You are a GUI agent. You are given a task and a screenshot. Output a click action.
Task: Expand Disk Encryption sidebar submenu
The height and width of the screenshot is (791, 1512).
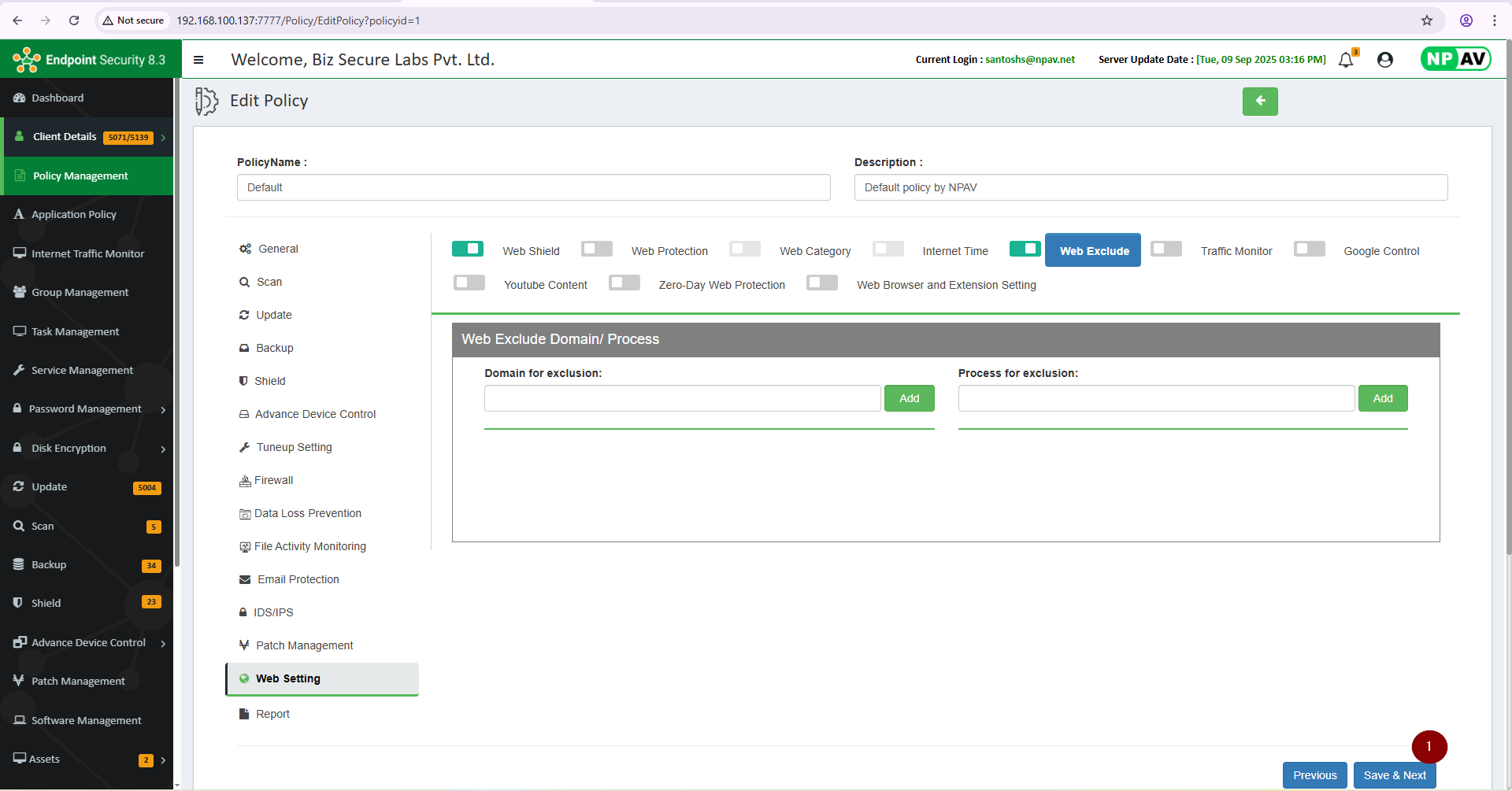pyautogui.click(x=163, y=449)
